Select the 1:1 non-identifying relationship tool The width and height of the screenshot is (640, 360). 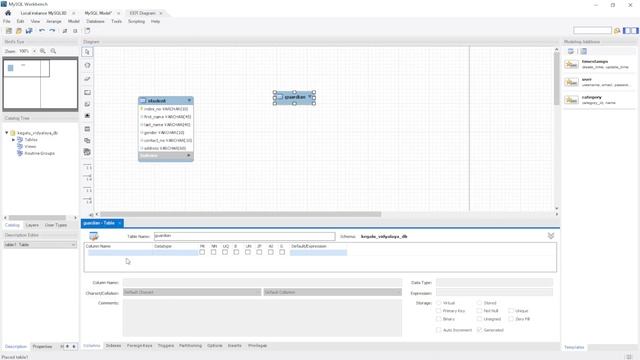tap(88, 167)
